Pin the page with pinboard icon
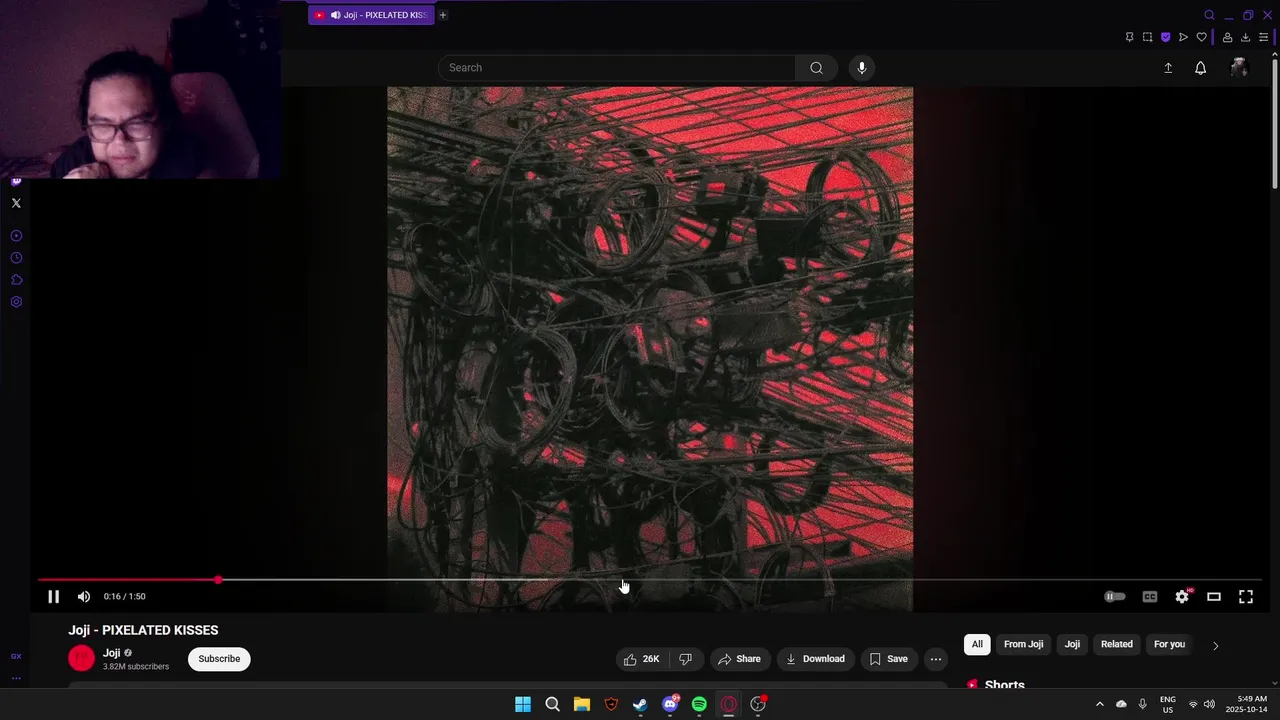Screen dimensions: 1280x720 pos(1129,37)
